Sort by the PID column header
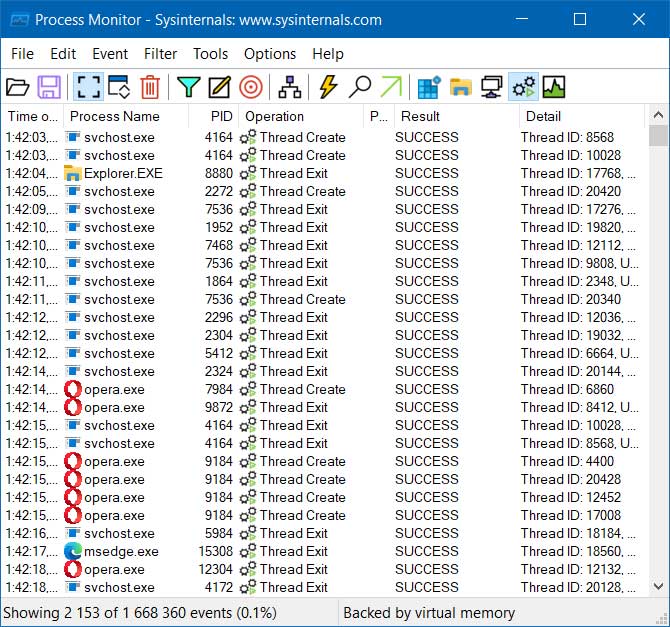 (x=214, y=116)
